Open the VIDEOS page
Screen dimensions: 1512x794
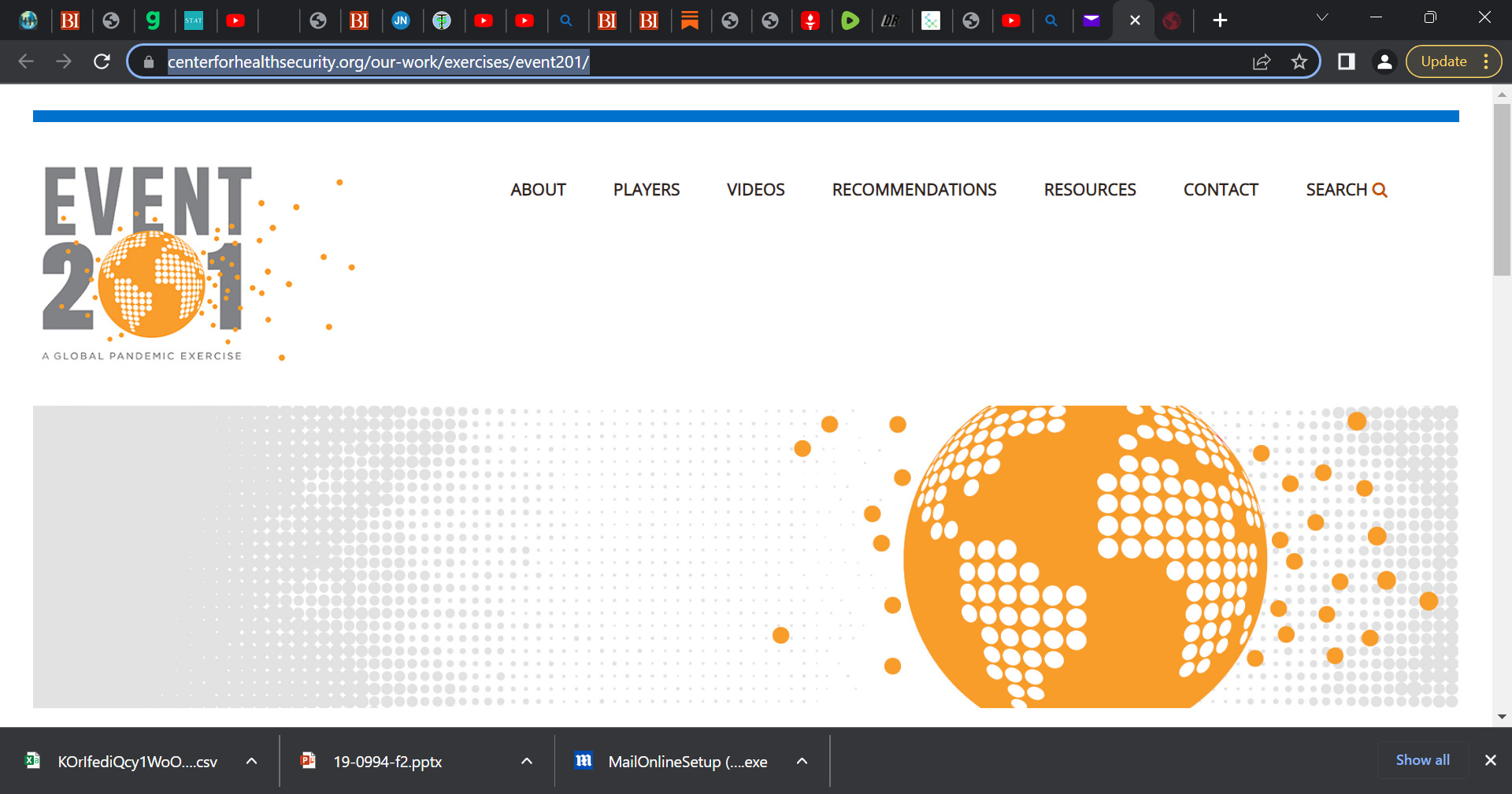(x=756, y=190)
